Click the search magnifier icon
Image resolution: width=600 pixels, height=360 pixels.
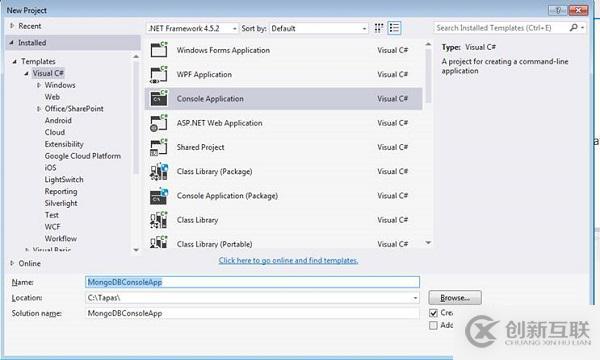click(x=573, y=28)
